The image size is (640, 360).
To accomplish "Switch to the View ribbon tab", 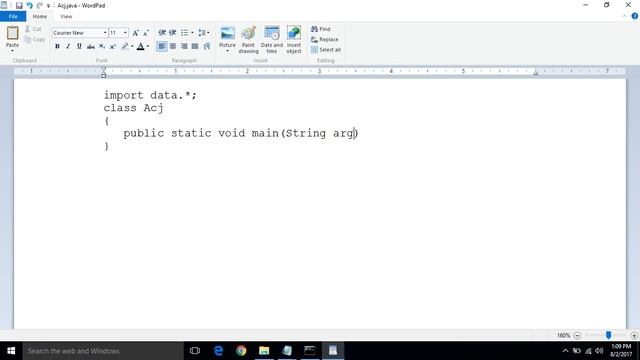I will click(x=66, y=16).
